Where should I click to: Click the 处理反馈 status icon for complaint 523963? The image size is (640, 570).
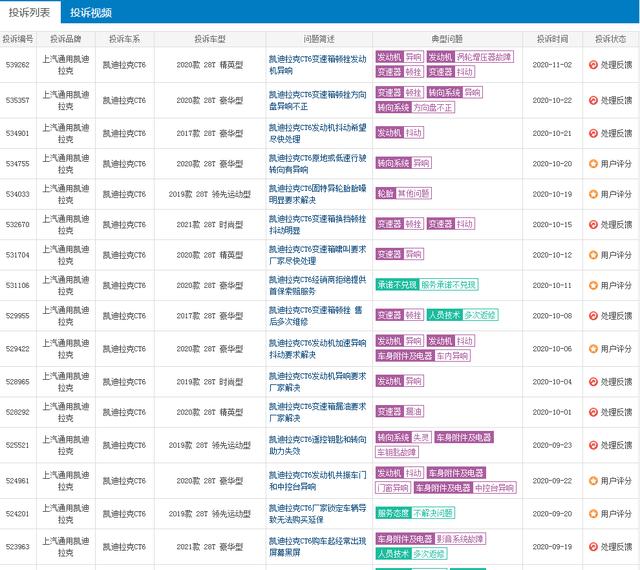pos(593,547)
